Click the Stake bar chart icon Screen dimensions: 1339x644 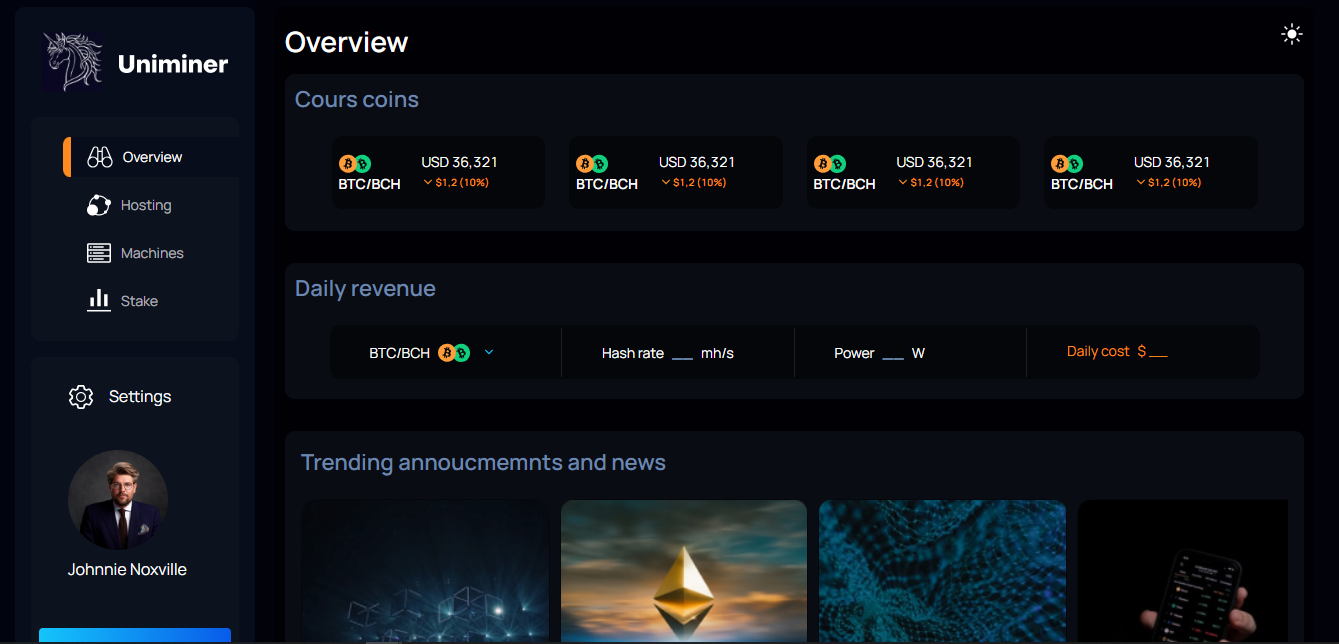coord(98,300)
